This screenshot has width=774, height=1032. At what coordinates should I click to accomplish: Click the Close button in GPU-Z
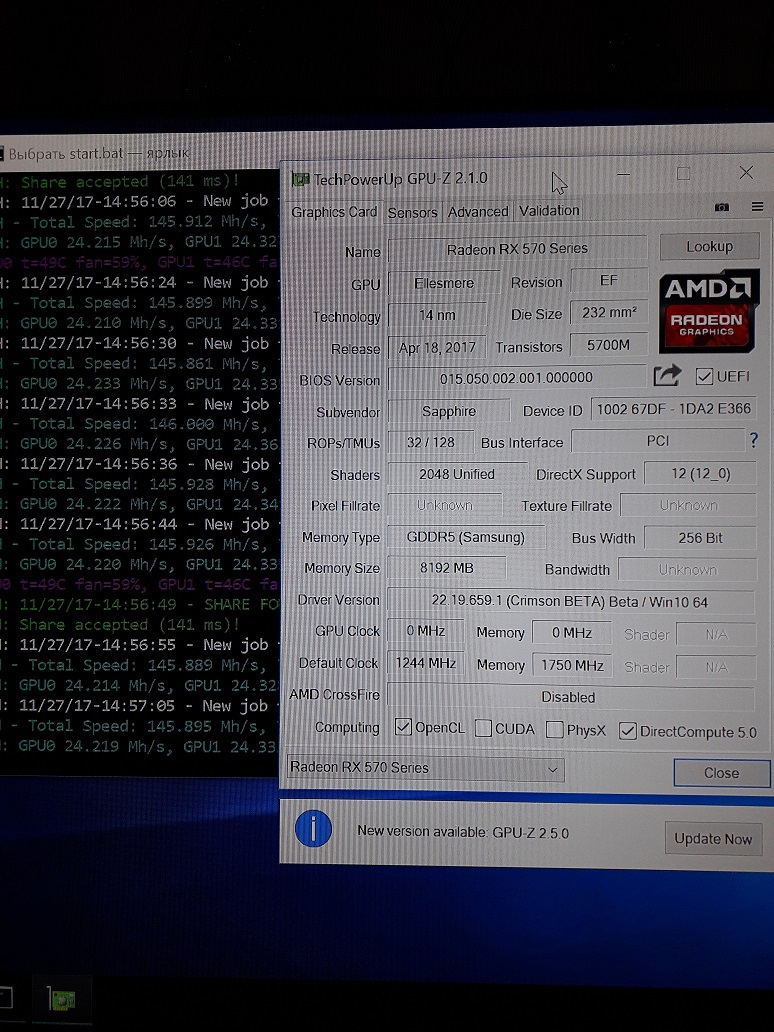721,773
